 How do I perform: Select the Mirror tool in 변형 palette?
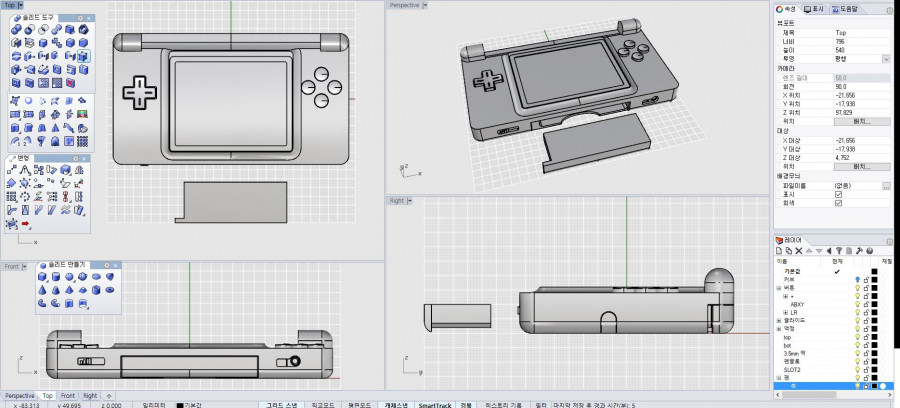(79, 170)
